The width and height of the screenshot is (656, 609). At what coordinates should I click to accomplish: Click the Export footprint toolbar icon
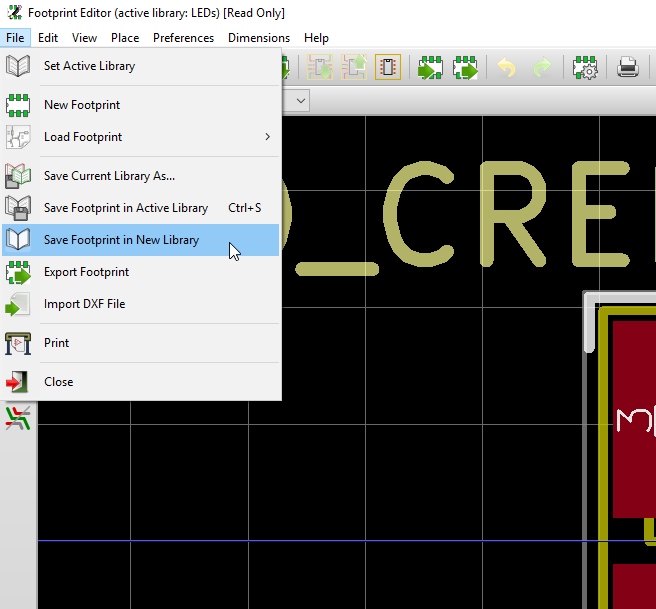click(465, 67)
